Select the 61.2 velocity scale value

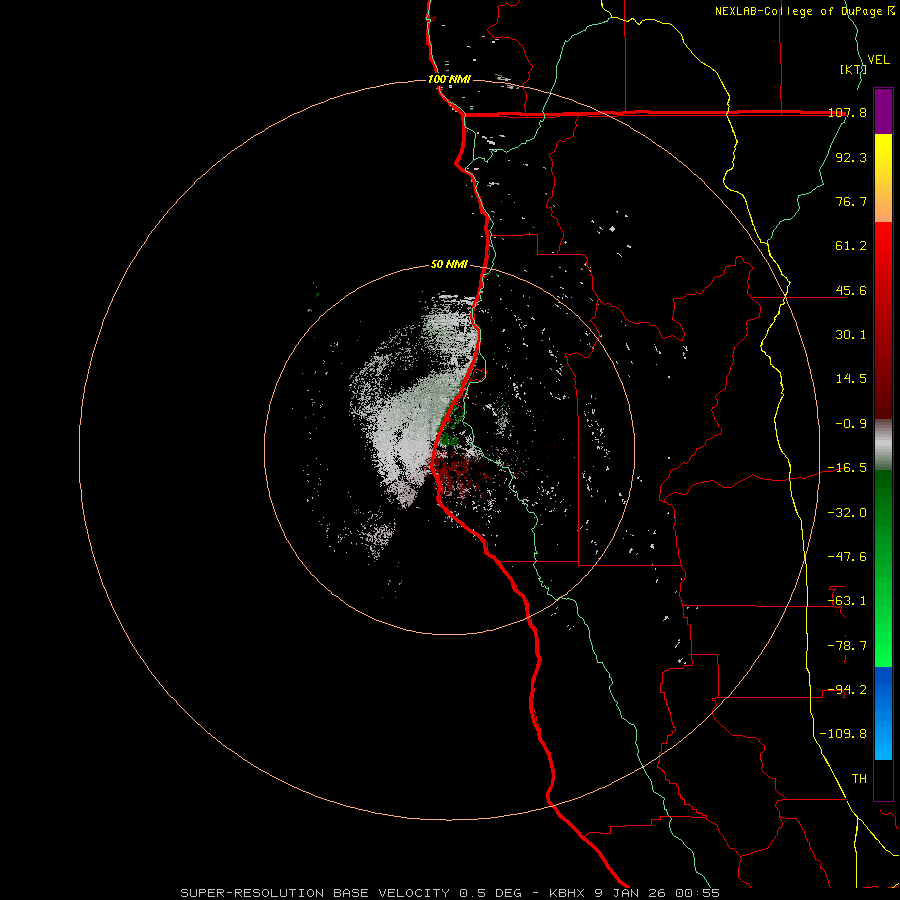(x=851, y=246)
